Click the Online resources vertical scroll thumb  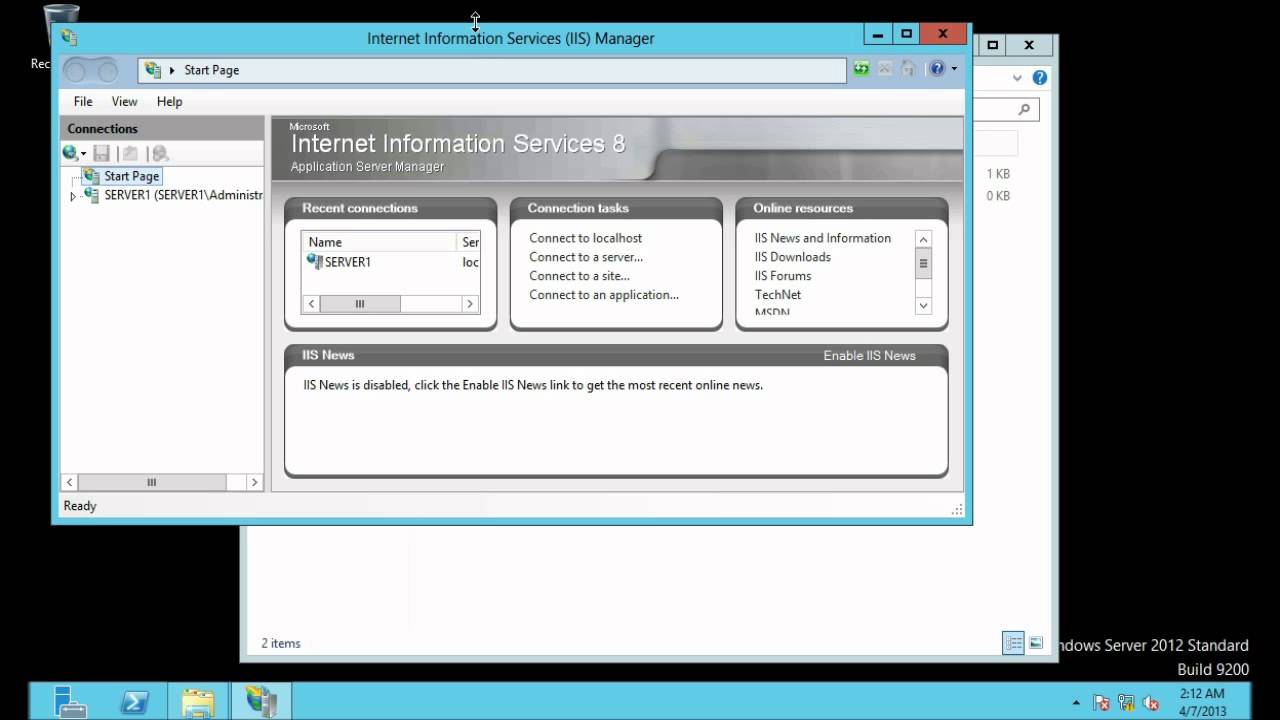click(x=923, y=264)
